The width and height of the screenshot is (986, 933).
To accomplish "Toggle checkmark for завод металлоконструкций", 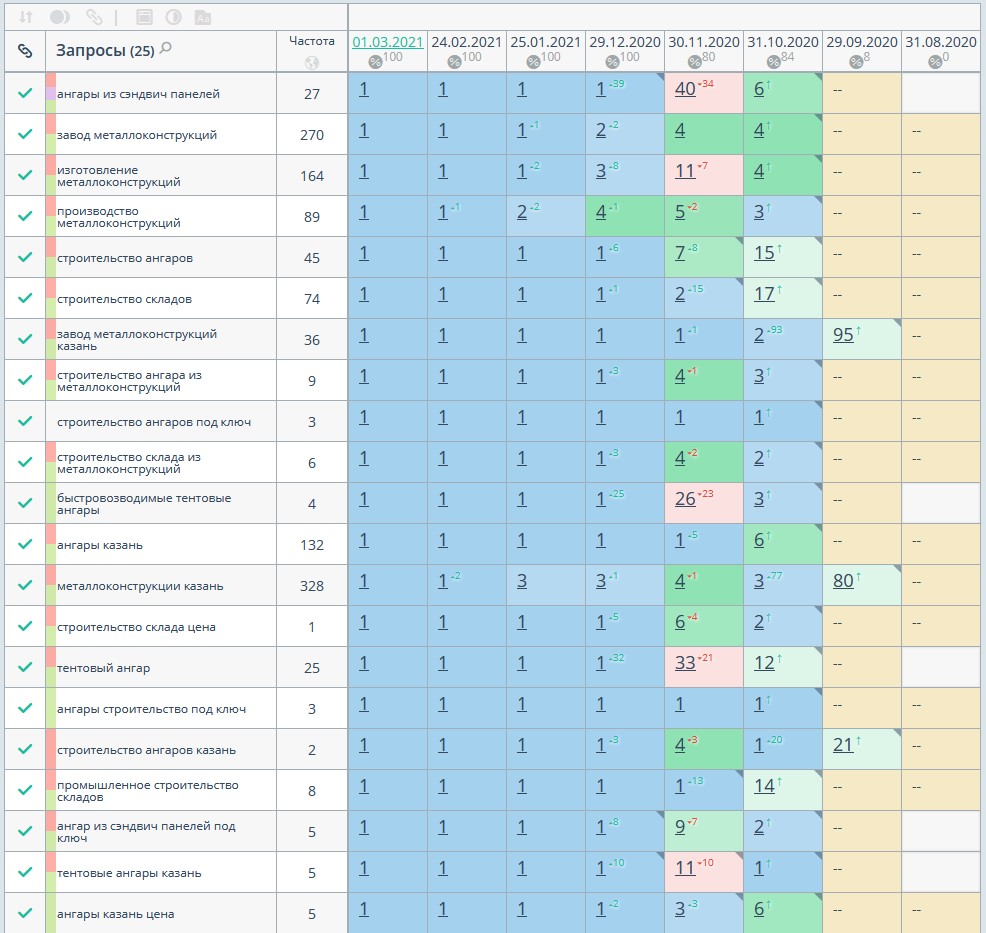I will pos(25,134).
